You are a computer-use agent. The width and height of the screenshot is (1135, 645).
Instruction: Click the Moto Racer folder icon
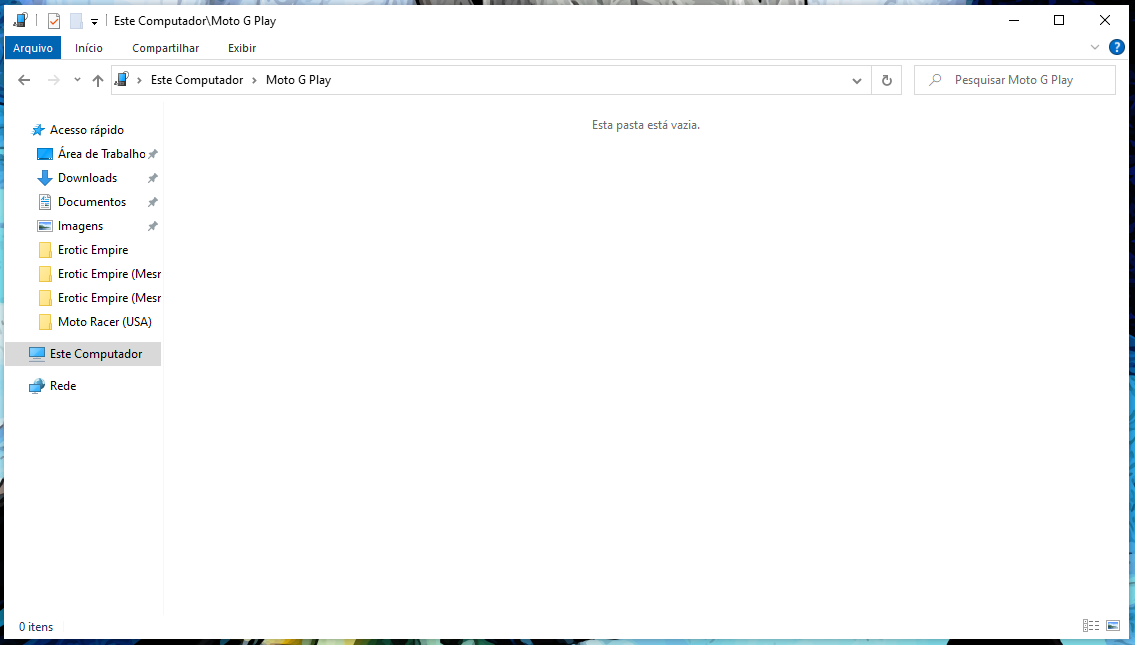click(x=45, y=322)
